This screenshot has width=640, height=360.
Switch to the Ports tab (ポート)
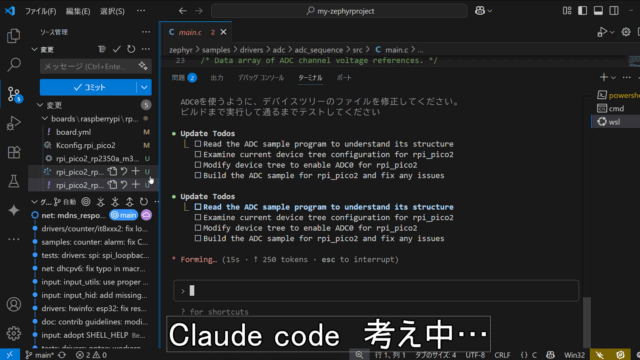point(344,78)
